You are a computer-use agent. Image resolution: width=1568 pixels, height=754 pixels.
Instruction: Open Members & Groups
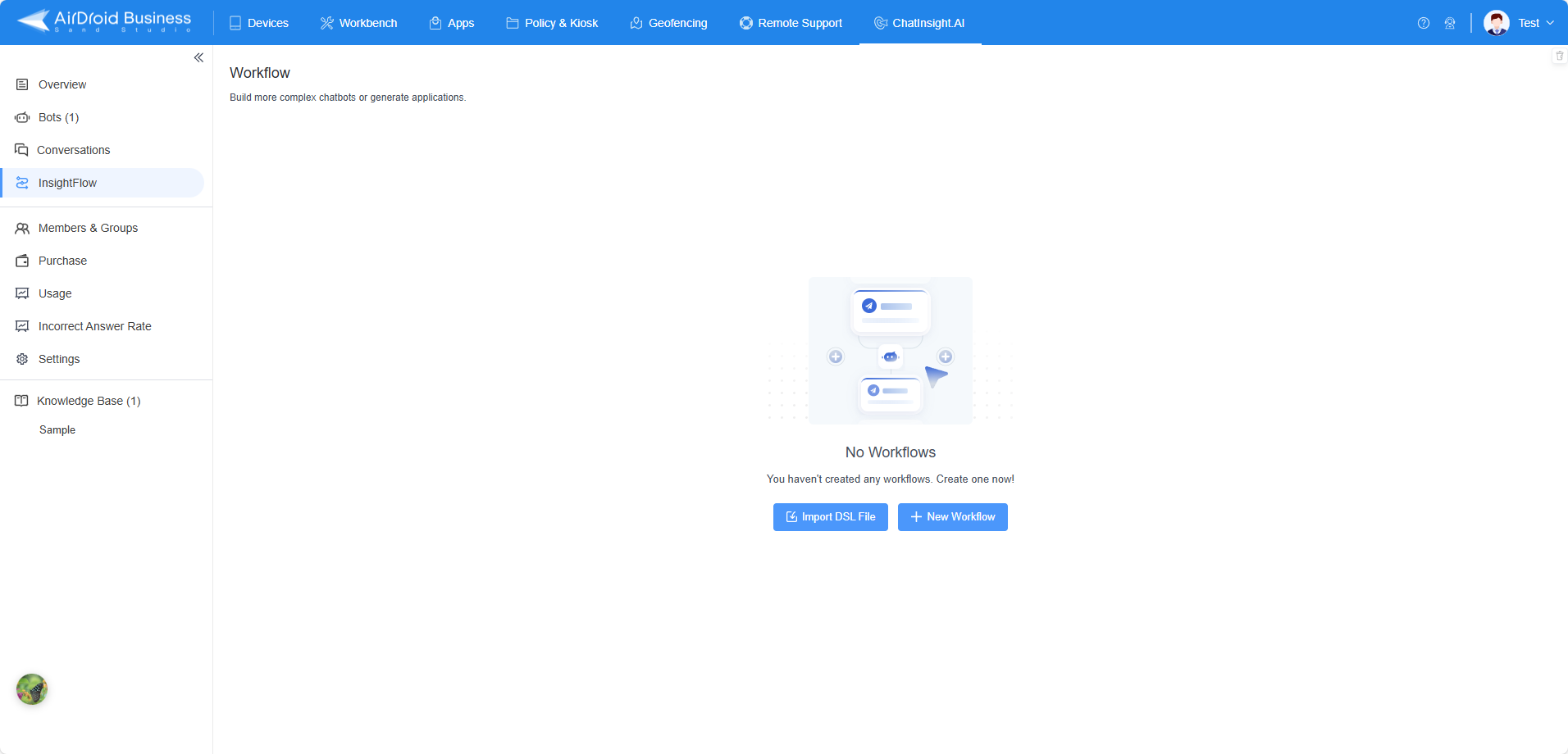click(103, 228)
